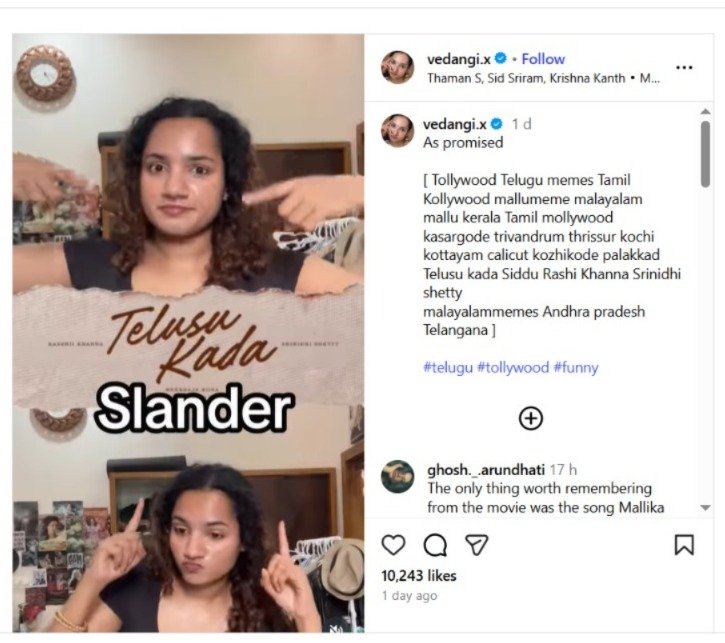Click the comments scrollbar up arrow
This screenshot has height=643, width=725.
(x=706, y=111)
